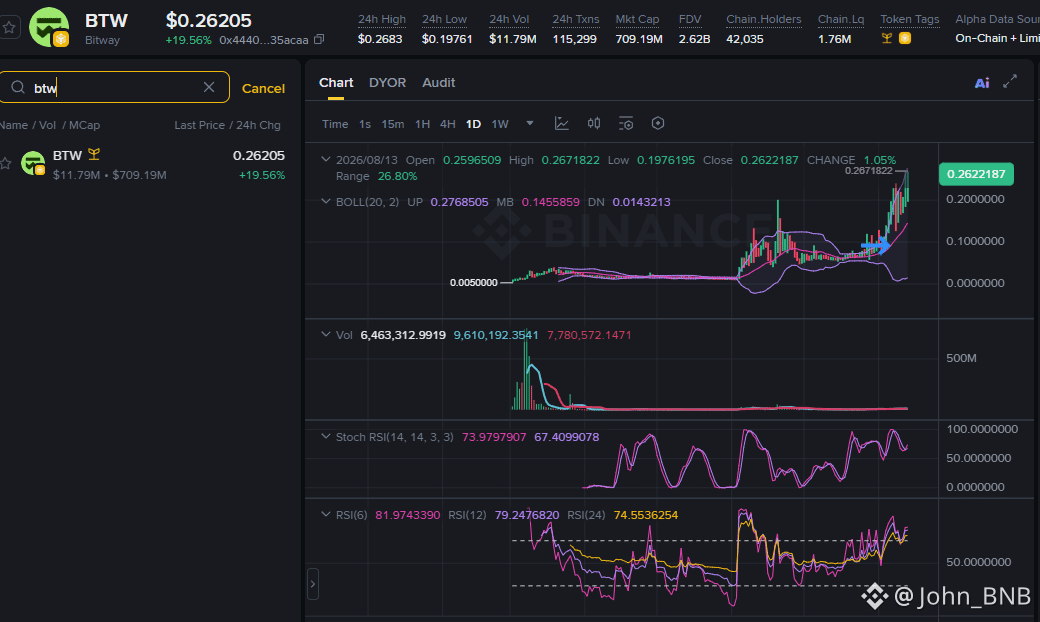Viewport: 1040px width, 622px height.
Task: Toggle favorite star on BTW search result
Action: (5, 164)
